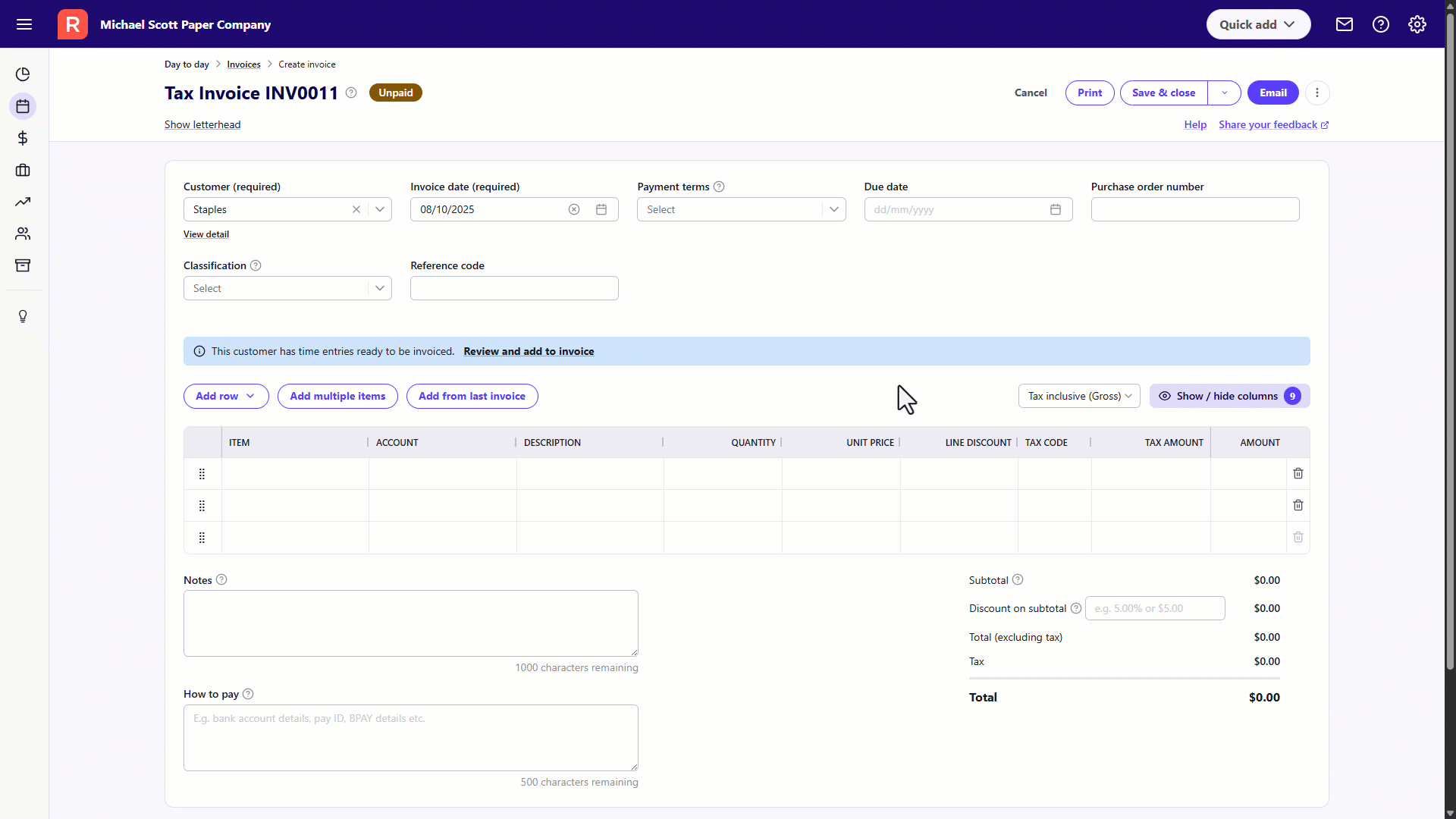This screenshot has height=819, width=1456.
Task: Open the settings gear icon
Action: [1417, 24]
